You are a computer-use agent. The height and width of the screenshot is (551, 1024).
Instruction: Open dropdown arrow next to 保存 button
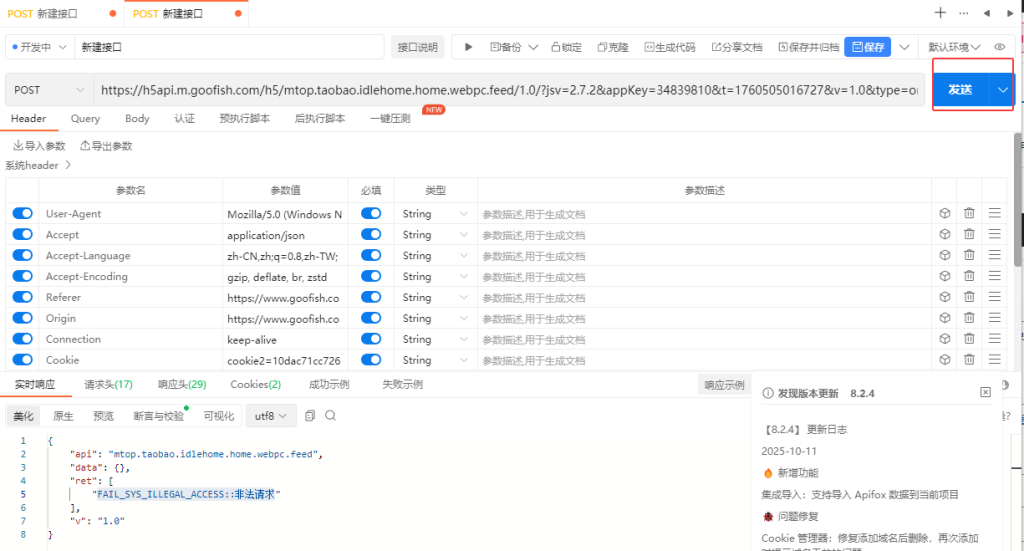pos(904,47)
